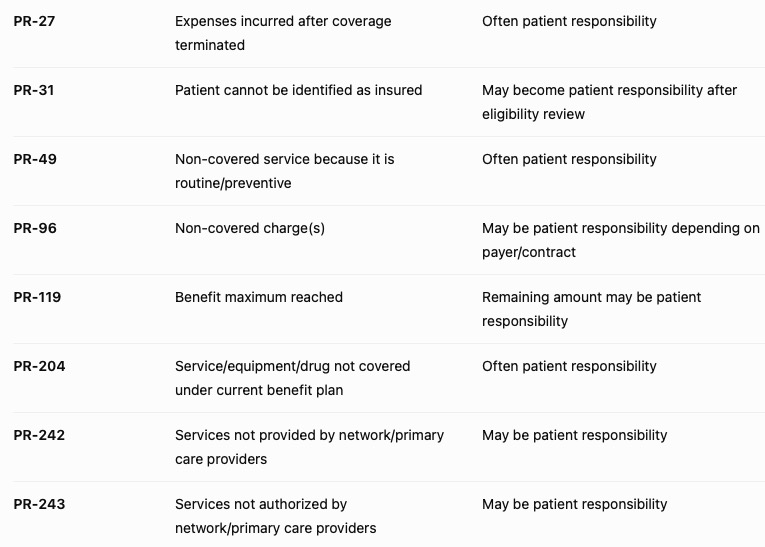
Task: Click 'Remaining amount may be patient responsibility'
Action: click(591, 309)
